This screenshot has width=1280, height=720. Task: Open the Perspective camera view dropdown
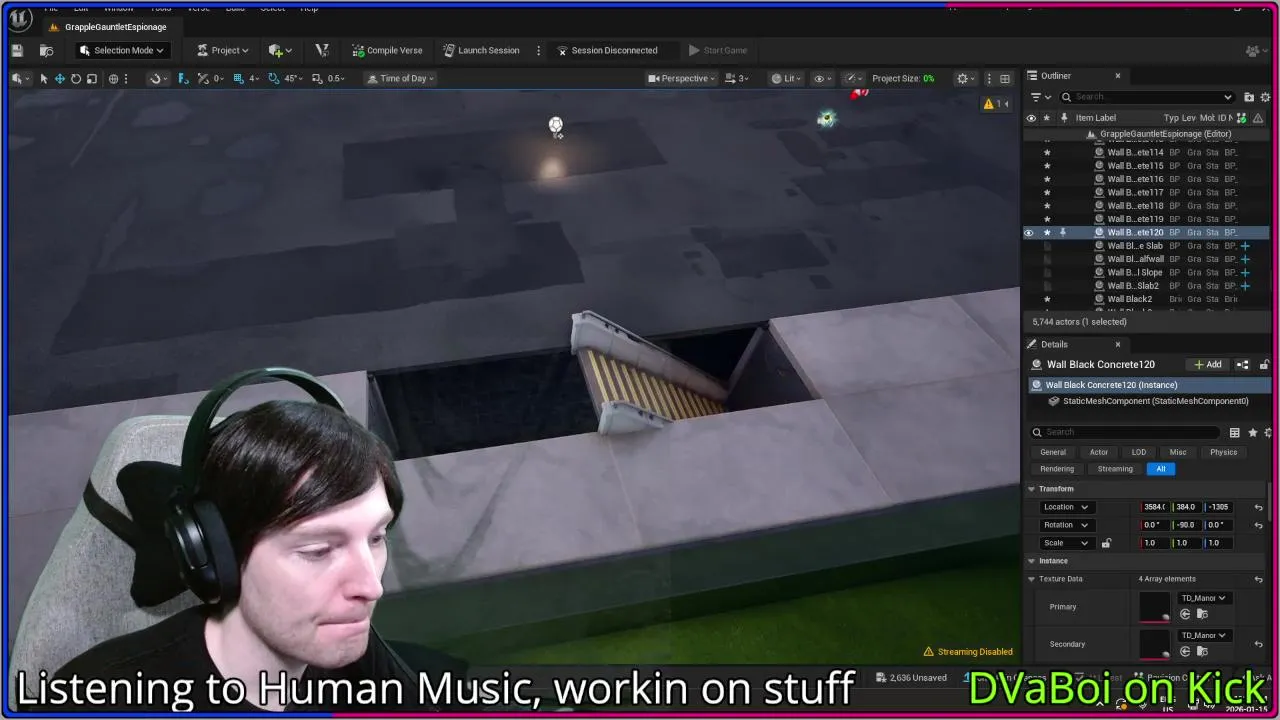click(680, 78)
